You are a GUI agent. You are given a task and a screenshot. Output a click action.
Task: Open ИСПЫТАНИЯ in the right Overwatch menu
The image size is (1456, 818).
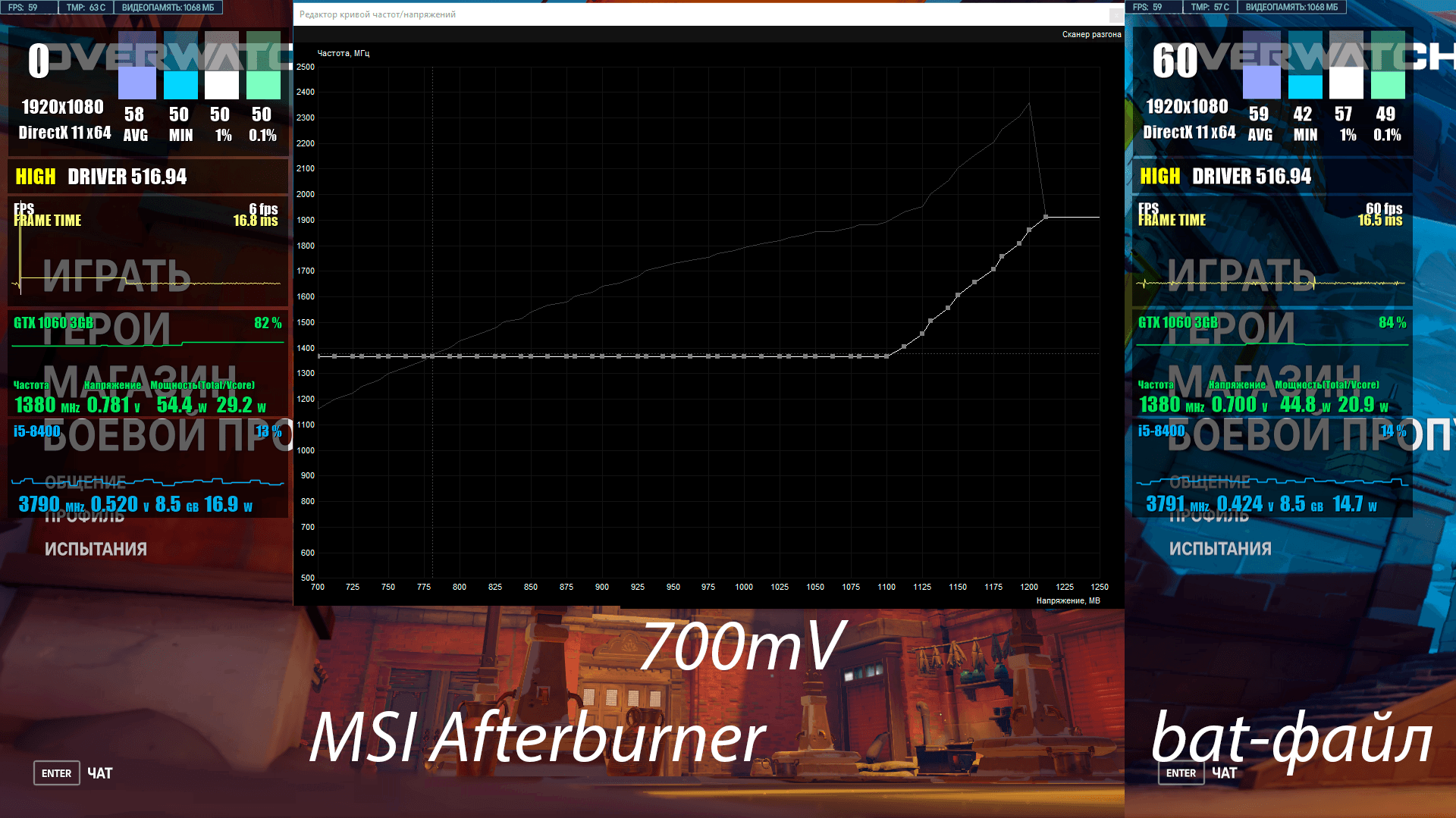1220,548
